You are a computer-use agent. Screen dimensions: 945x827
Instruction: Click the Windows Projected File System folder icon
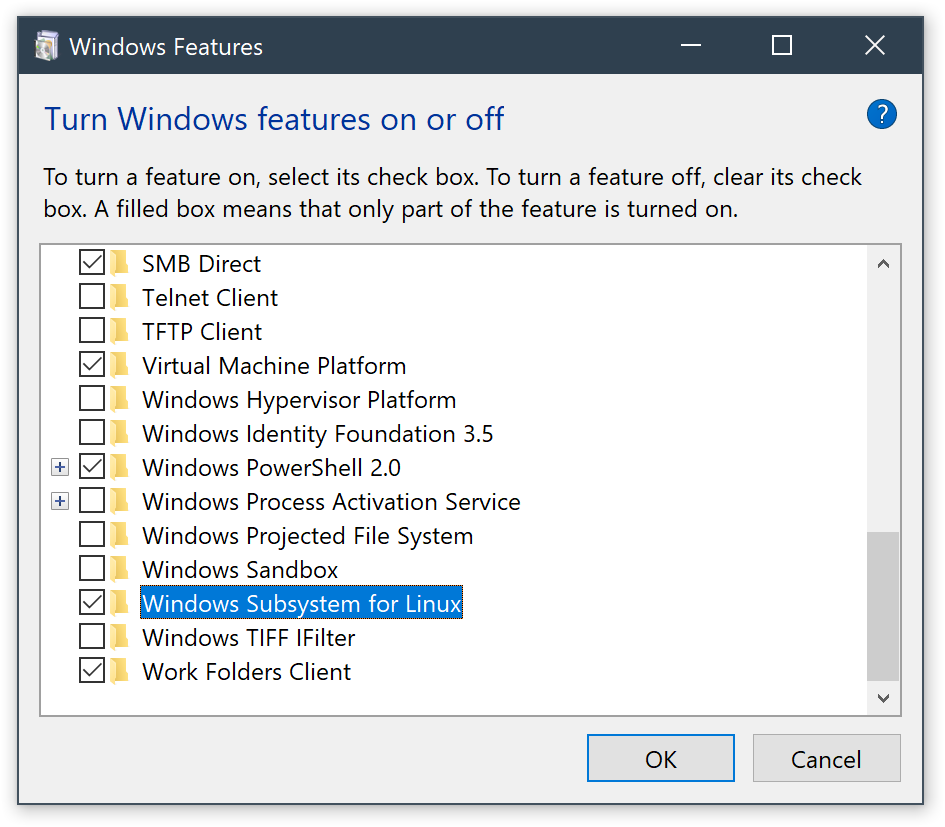tap(120, 535)
